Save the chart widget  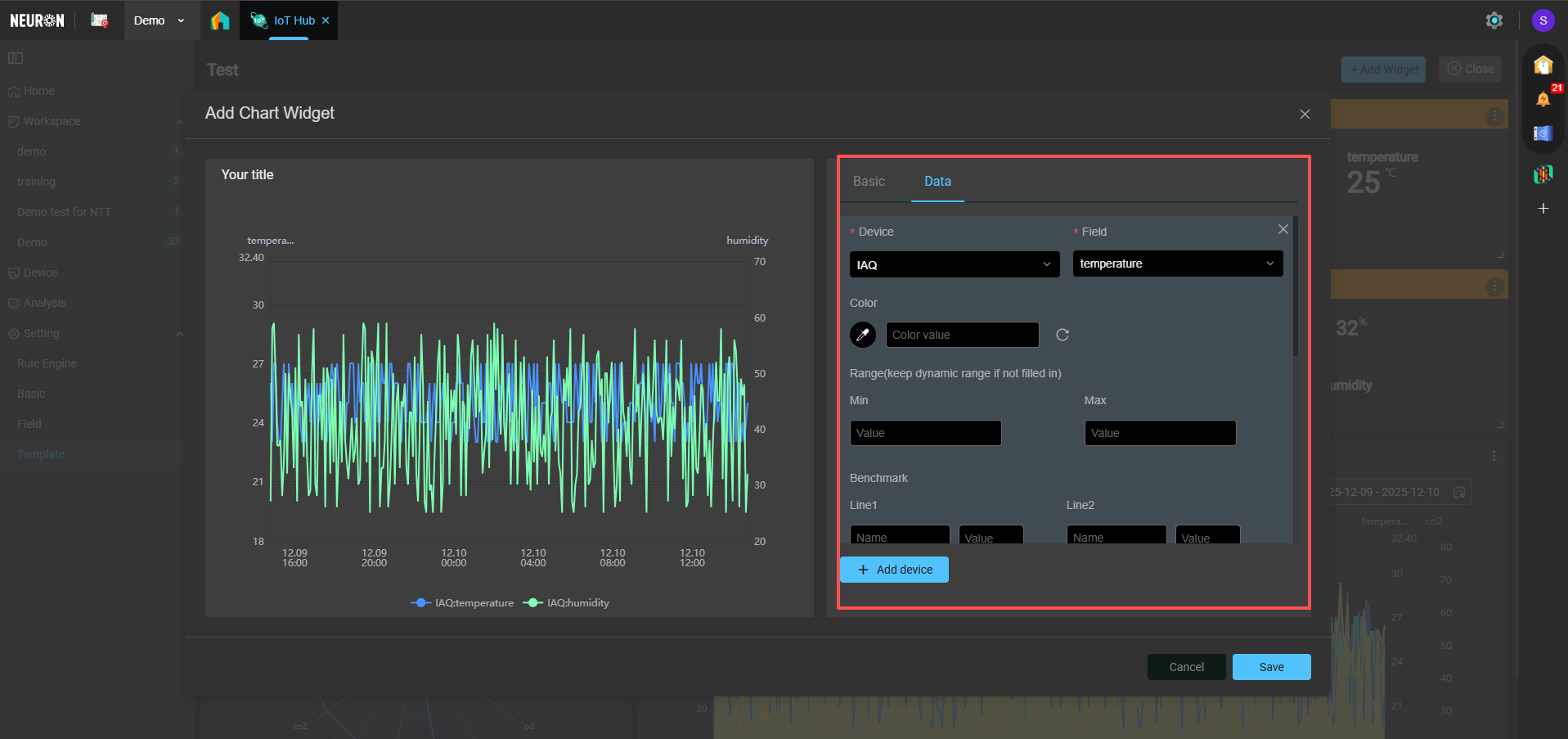click(x=1271, y=667)
